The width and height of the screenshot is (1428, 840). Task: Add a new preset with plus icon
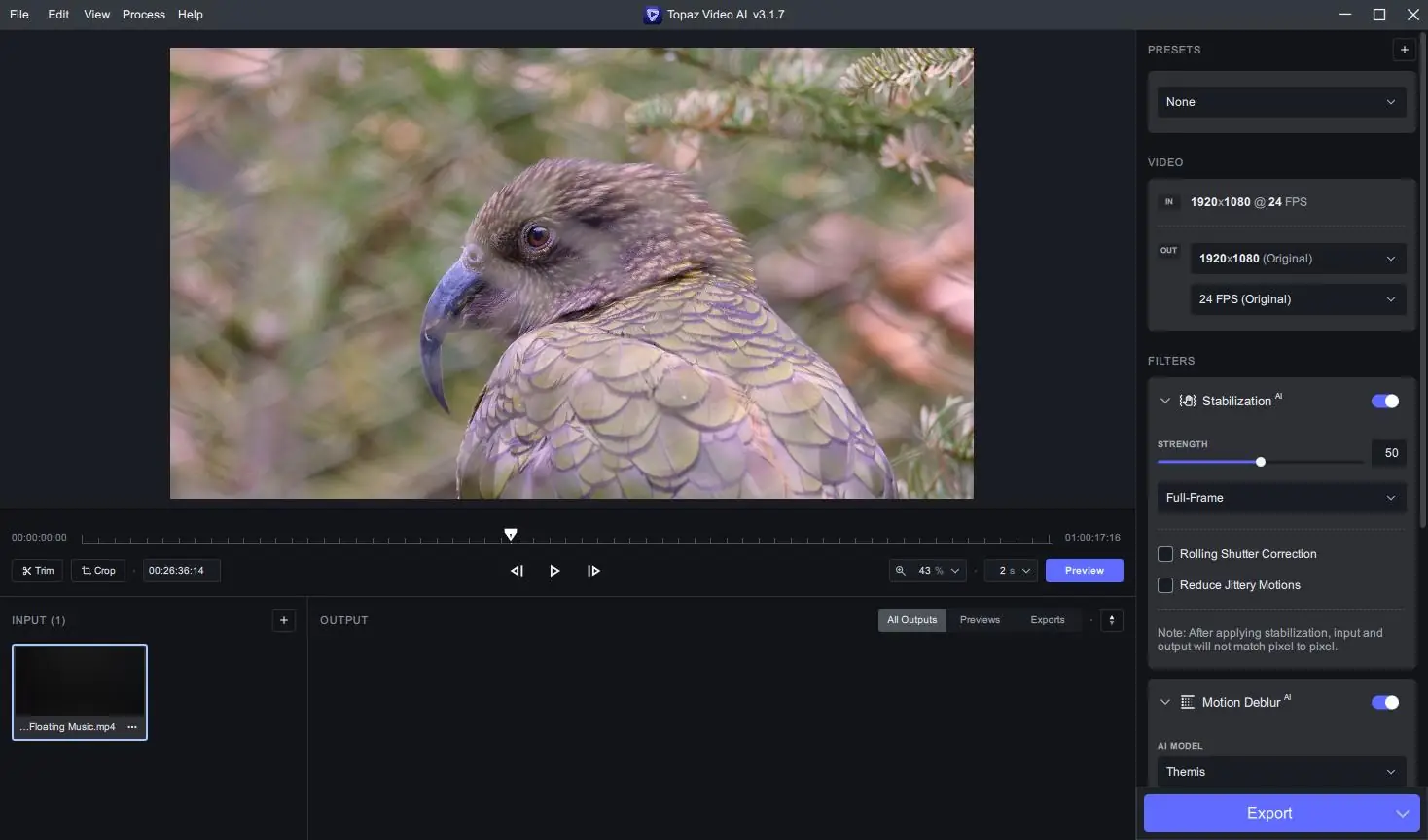tap(1404, 50)
